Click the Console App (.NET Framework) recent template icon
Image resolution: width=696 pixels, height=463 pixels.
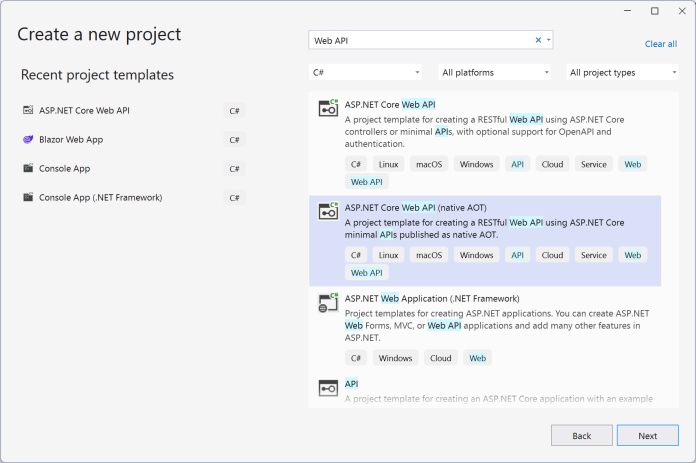click(x=28, y=197)
